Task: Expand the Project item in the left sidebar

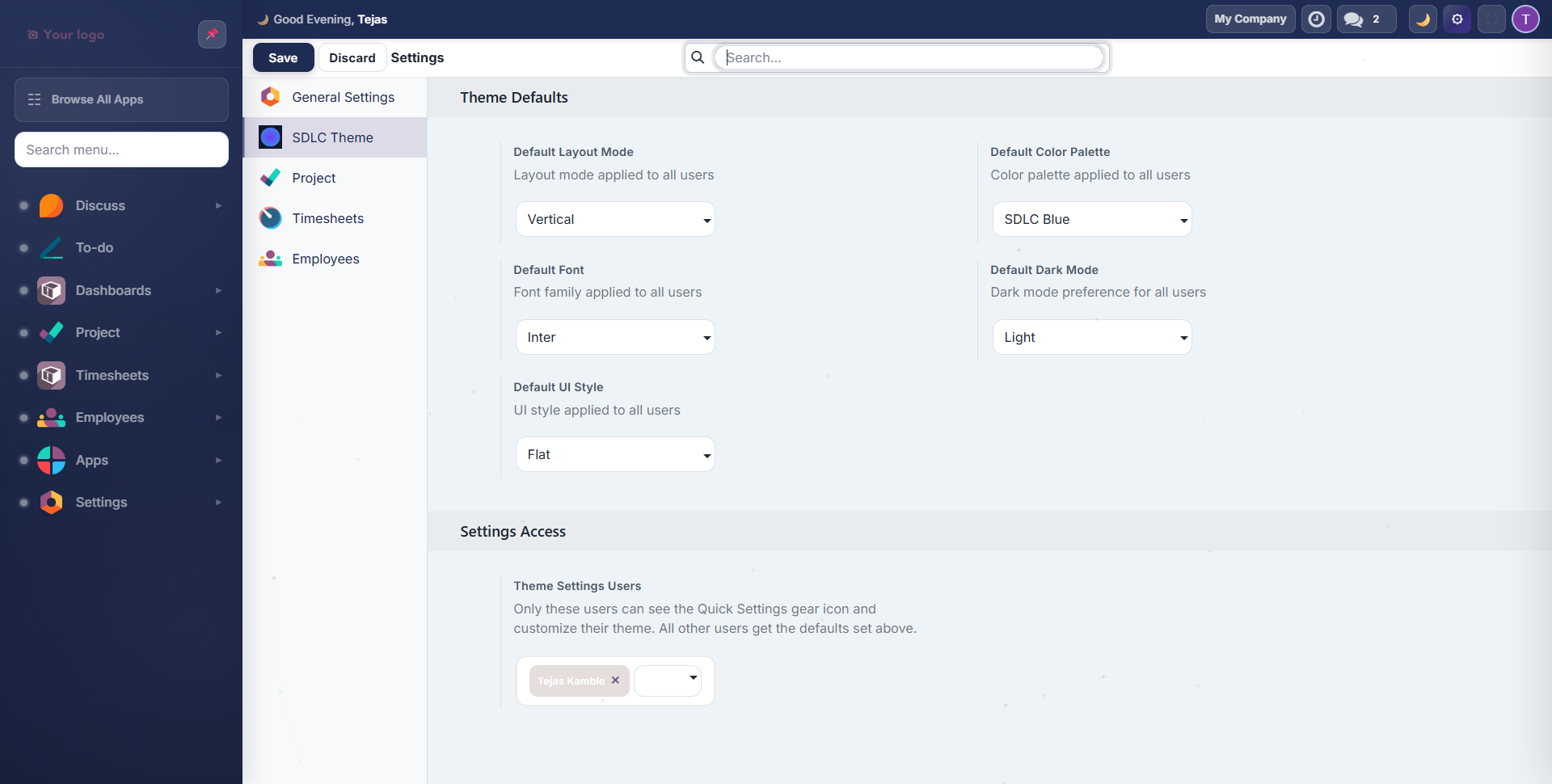Action: pos(218,332)
